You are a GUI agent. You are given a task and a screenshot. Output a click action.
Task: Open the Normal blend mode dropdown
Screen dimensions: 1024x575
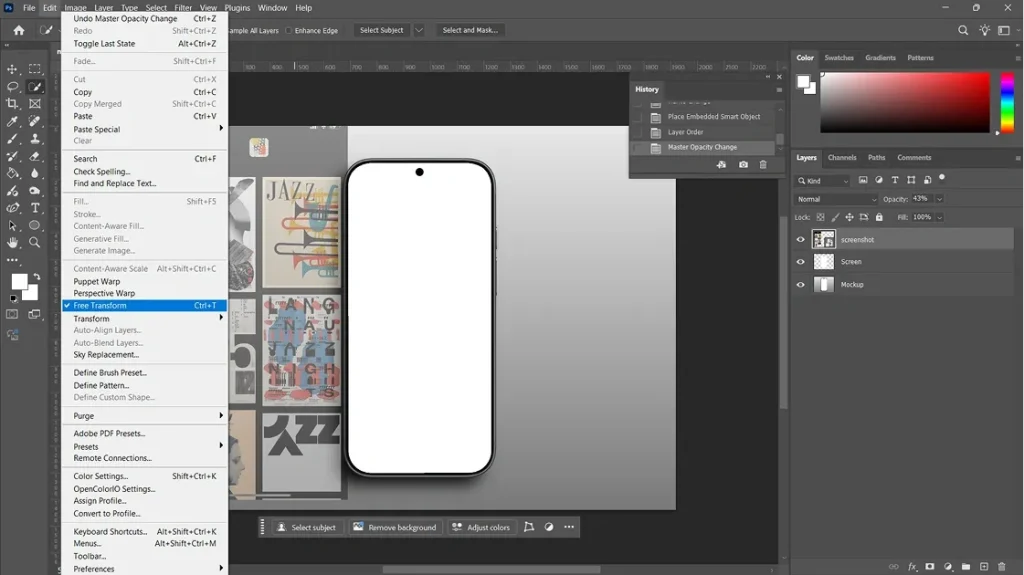(836, 199)
